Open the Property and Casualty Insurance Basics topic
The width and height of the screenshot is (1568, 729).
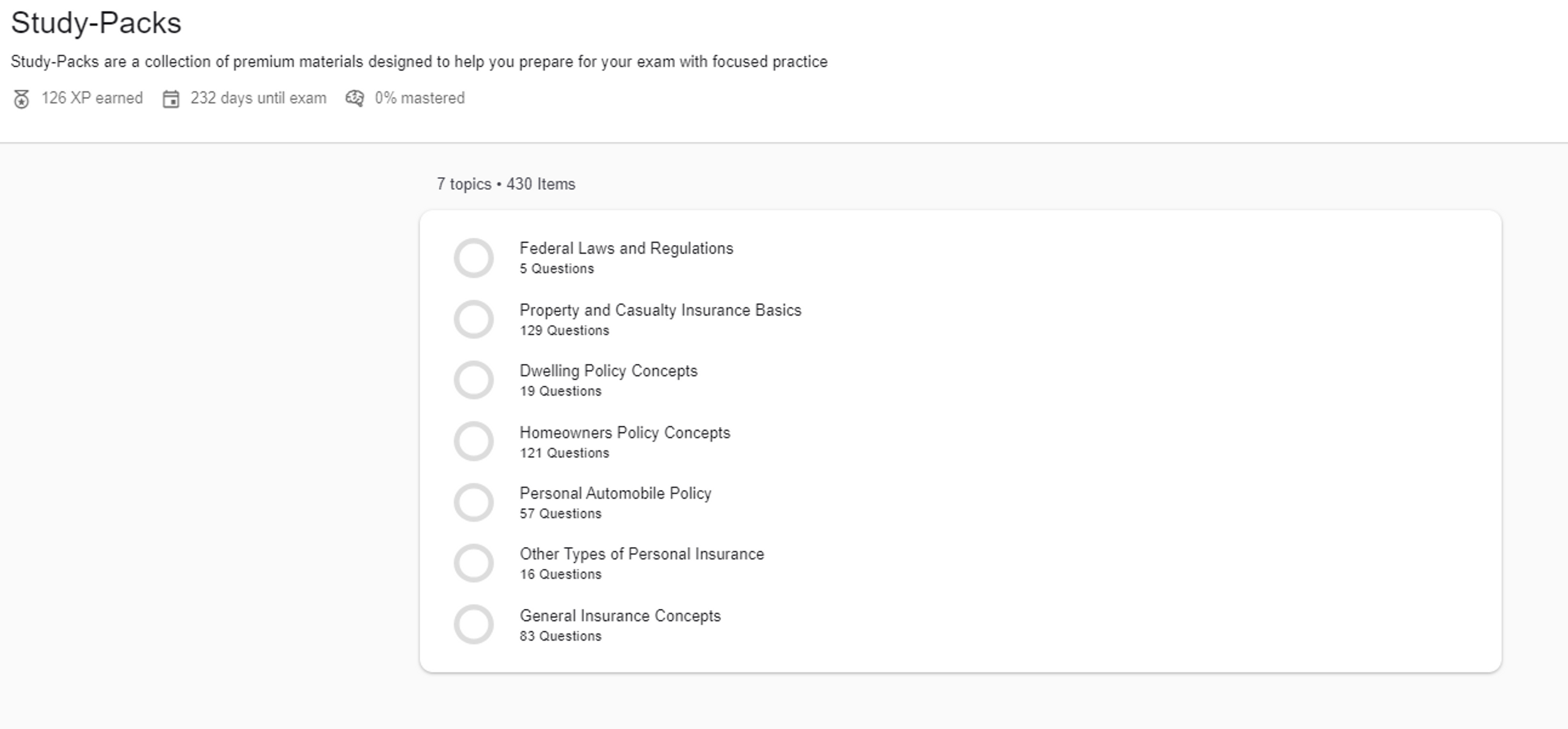pyautogui.click(x=660, y=310)
